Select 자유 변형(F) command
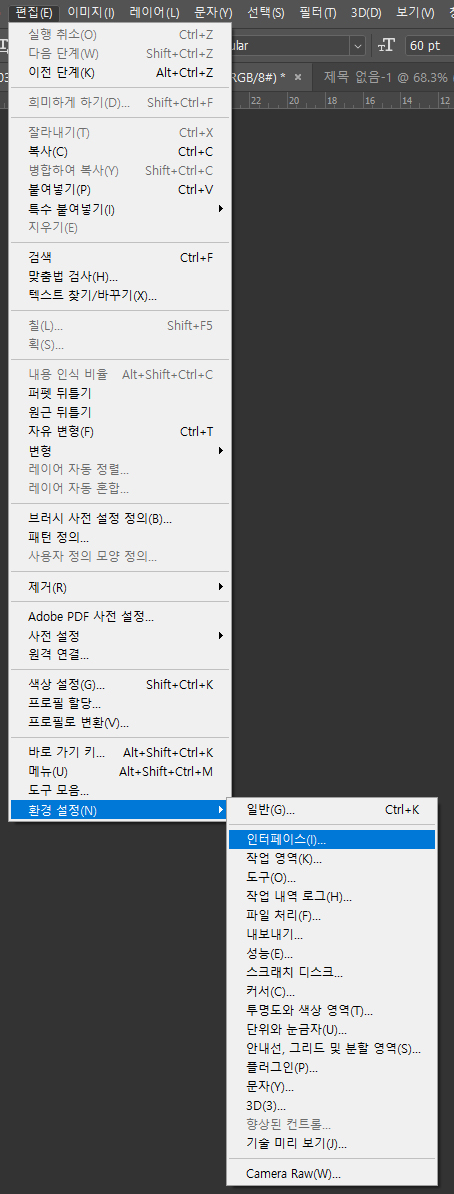This screenshot has width=454, height=1194. click(120, 432)
